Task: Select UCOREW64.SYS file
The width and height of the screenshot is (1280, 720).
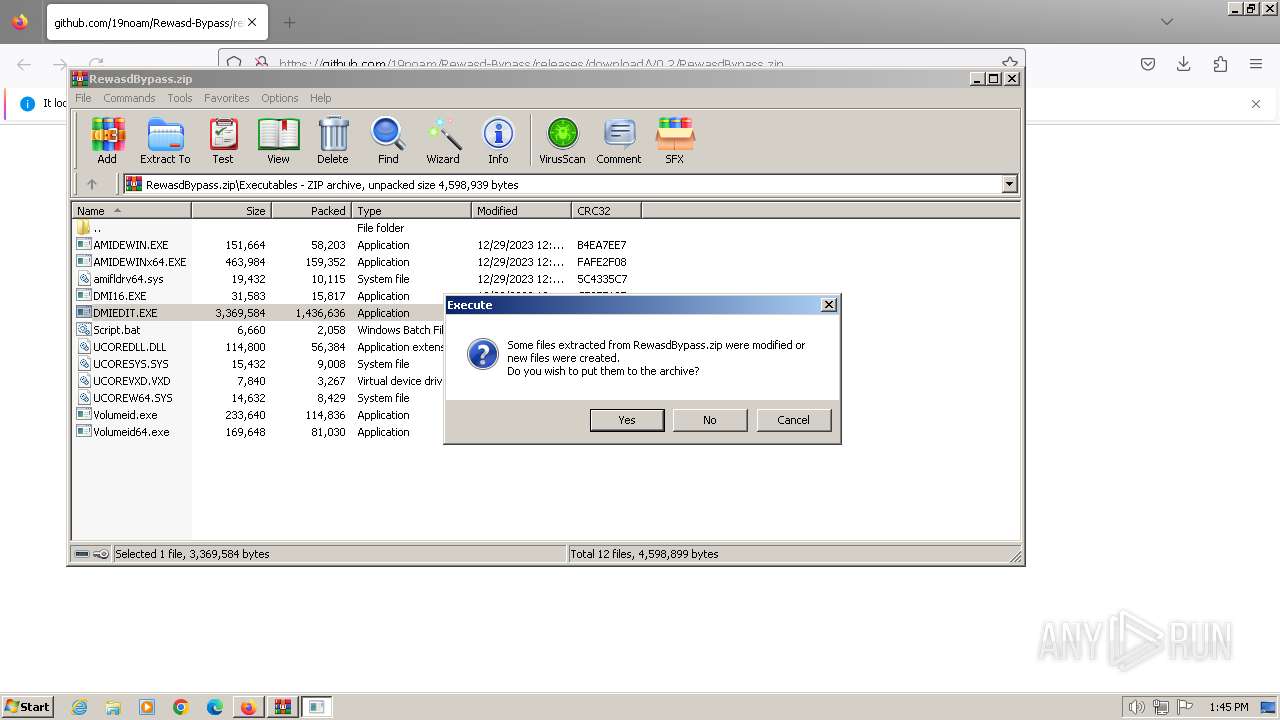Action: (x=125, y=398)
